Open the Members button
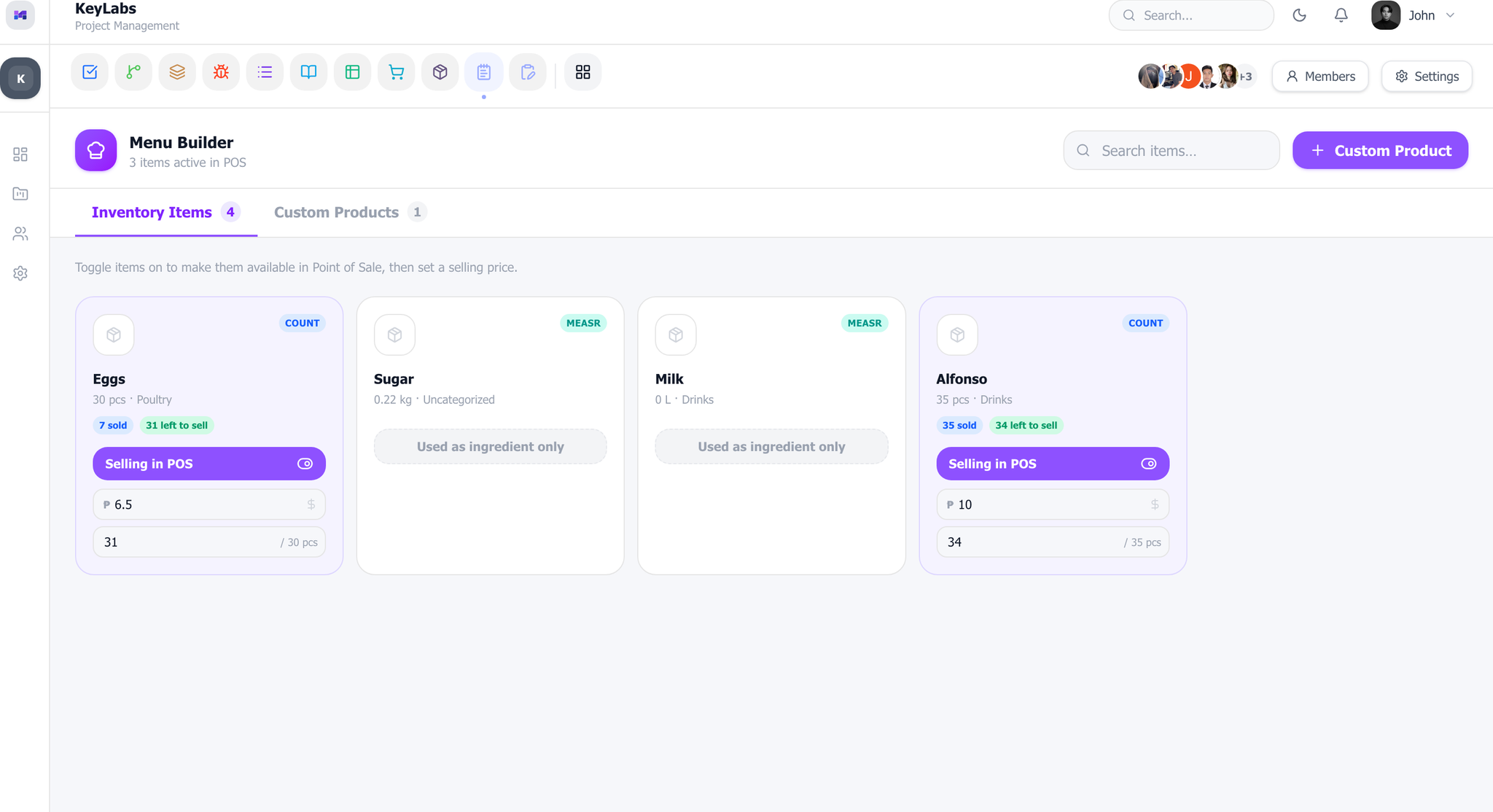Screen dimensions: 1493x812 [1320, 77]
